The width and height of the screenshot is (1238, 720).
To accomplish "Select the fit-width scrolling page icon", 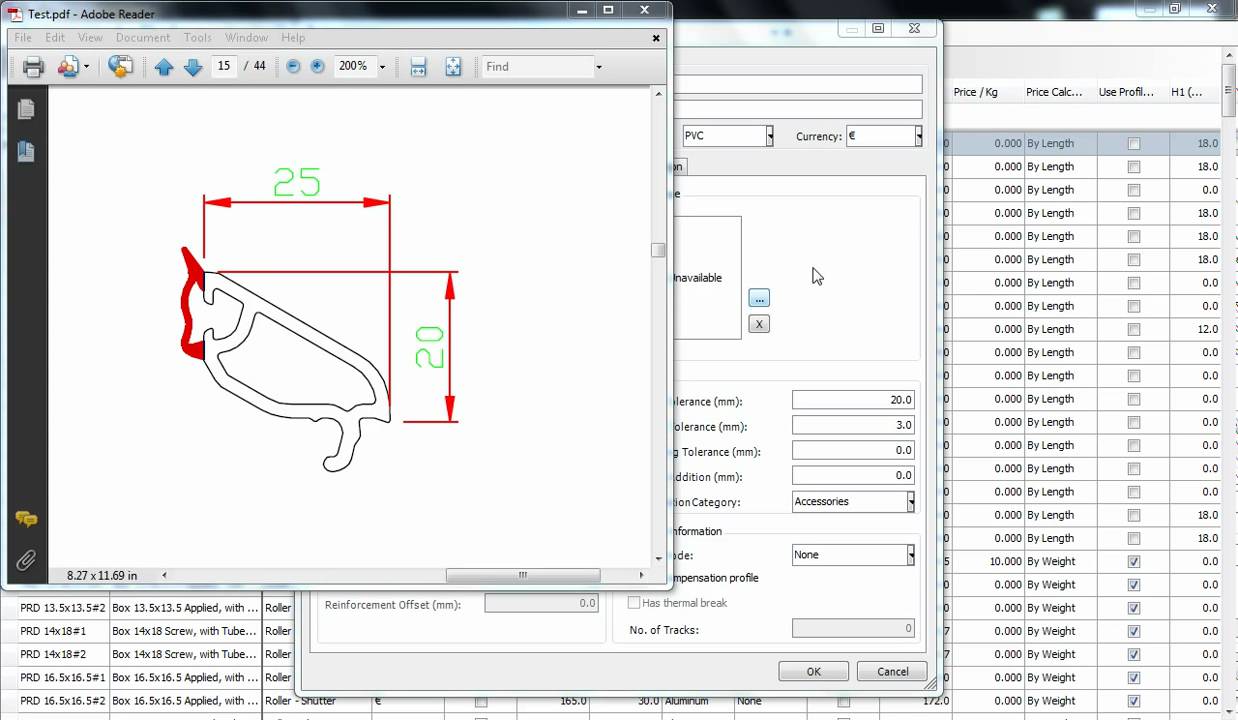I will [418, 67].
